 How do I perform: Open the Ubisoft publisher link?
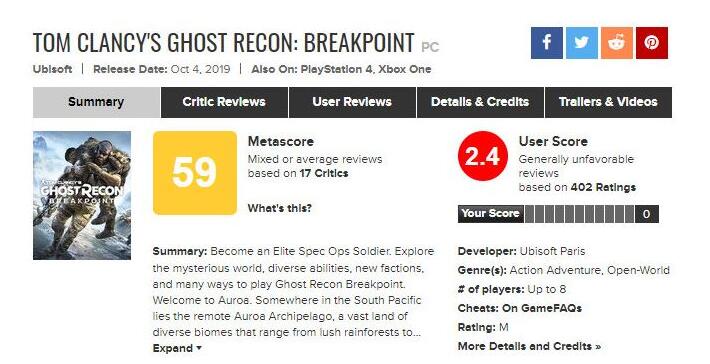(x=53, y=69)
